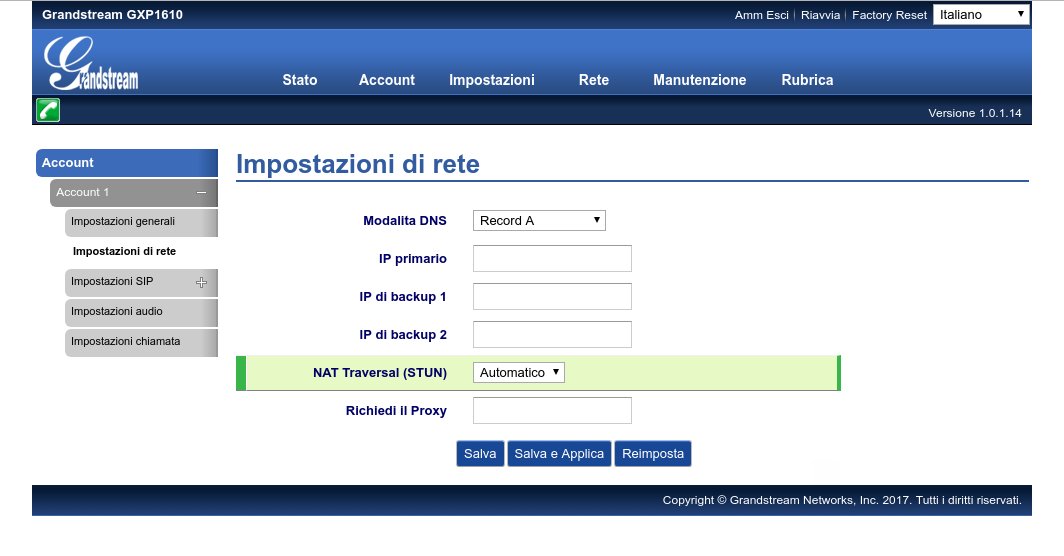Screen dimensions: 1064x556
Task: Focus the IP primario input field
Action: point(552,259)
